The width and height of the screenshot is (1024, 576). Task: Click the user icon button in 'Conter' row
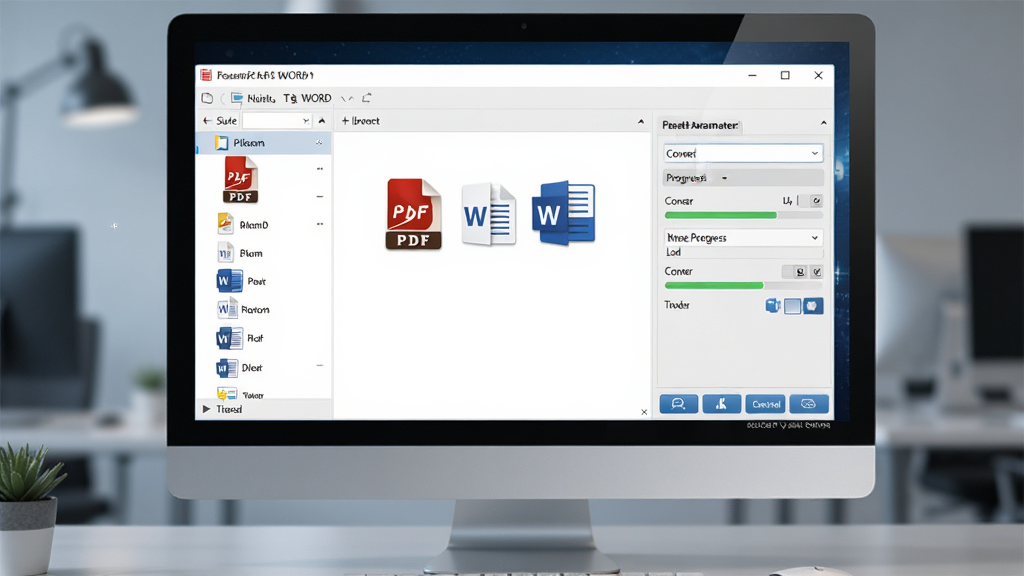pyautogui.click(x=800, y=272)
